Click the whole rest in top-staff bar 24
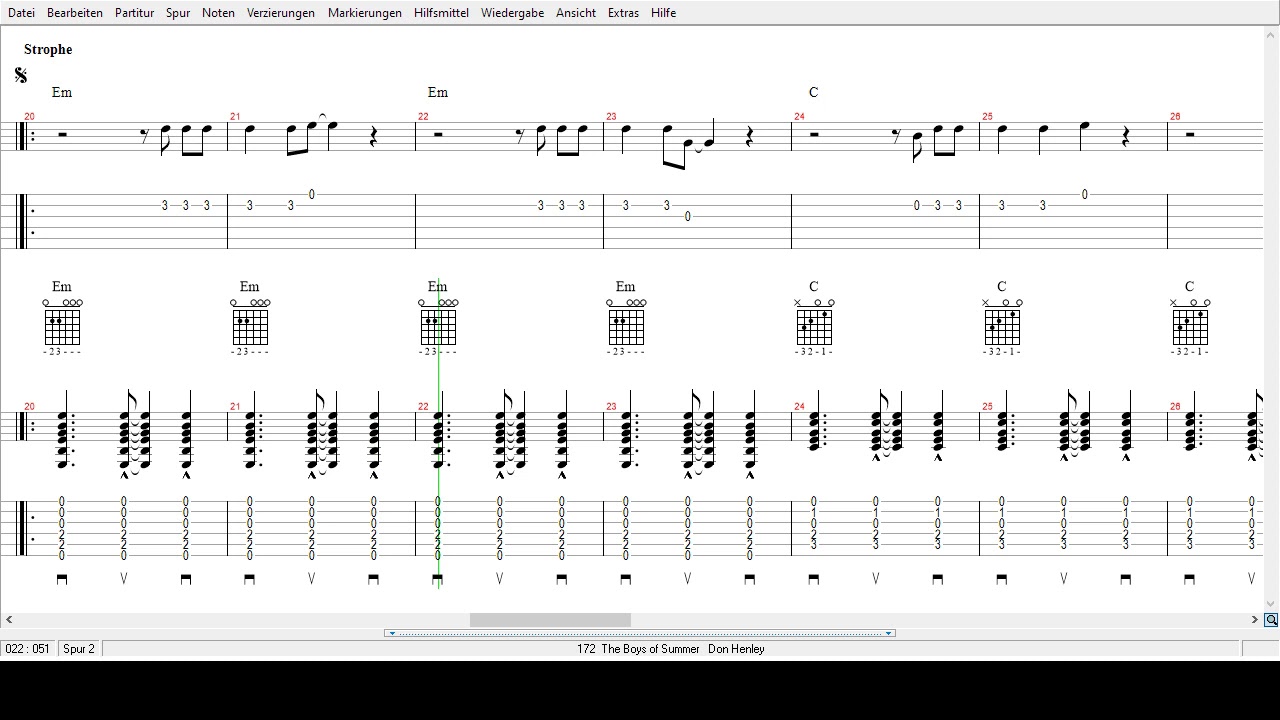The width and height of the screenshot is (1280, 720). pyautogui.click(x=814, y=134)
